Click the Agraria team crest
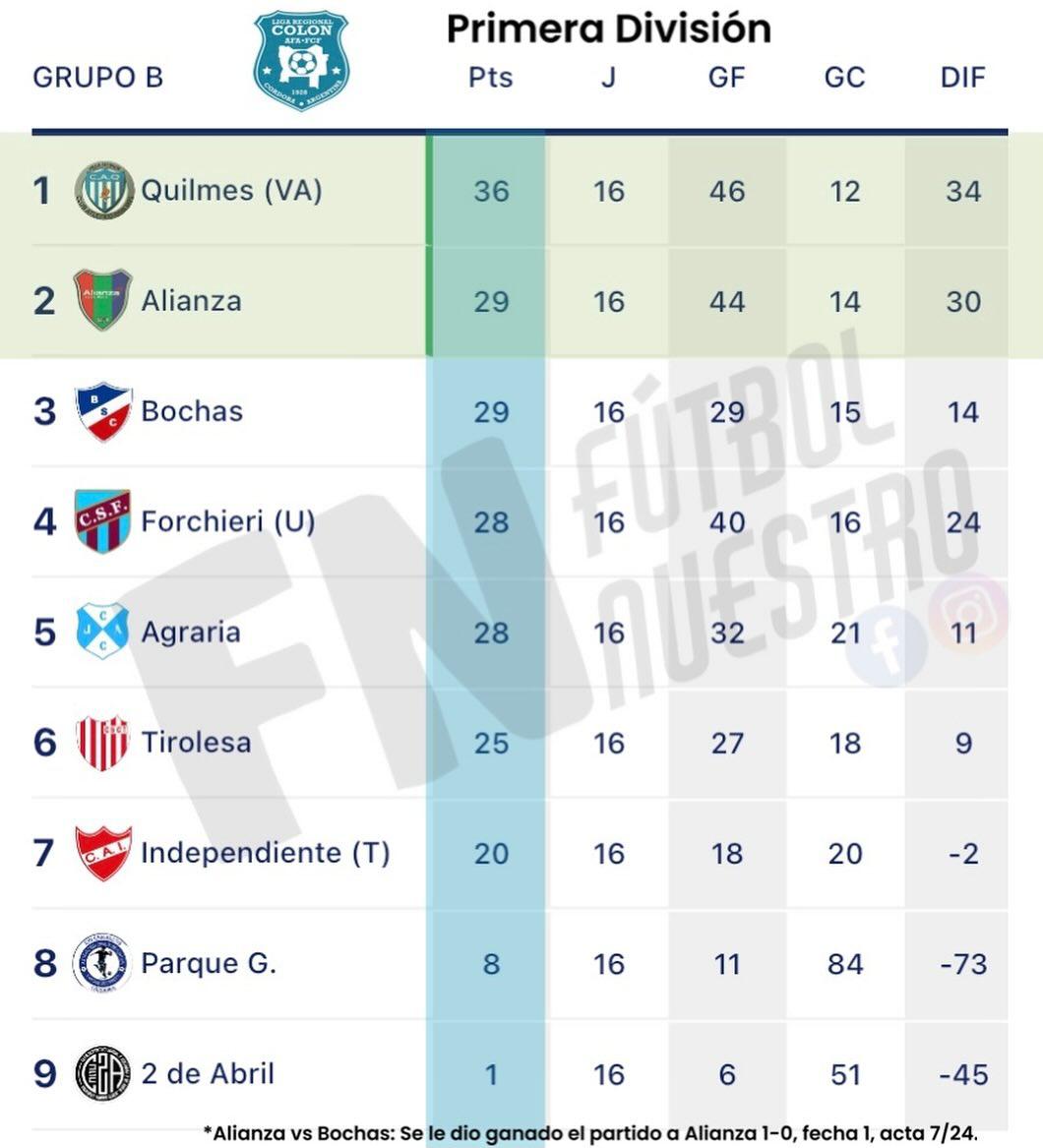 (103, 632)
